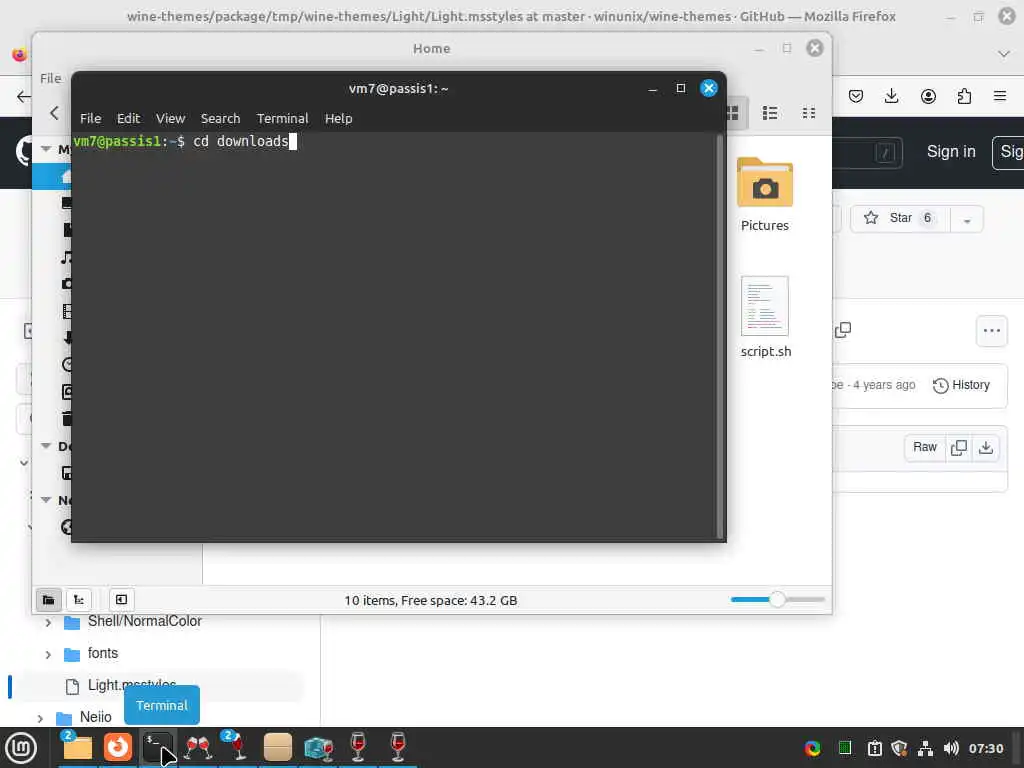Screen dimensions: 1024x768
Task: Go back in the Home file manager
Action: tap(54, 113)
